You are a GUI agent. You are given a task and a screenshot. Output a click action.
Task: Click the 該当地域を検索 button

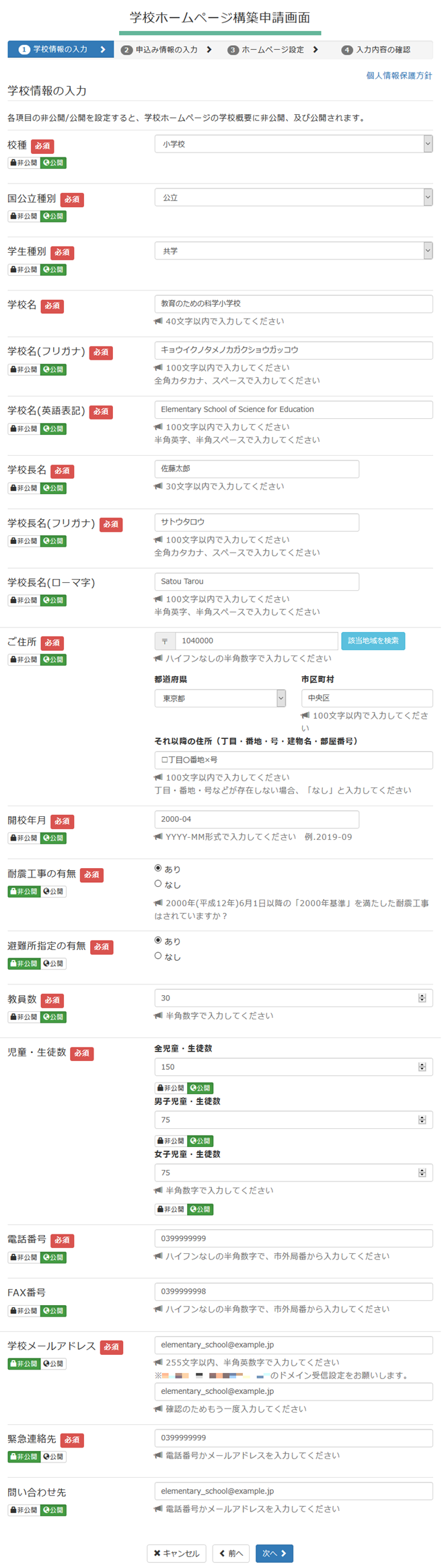(x=373, y=641)
